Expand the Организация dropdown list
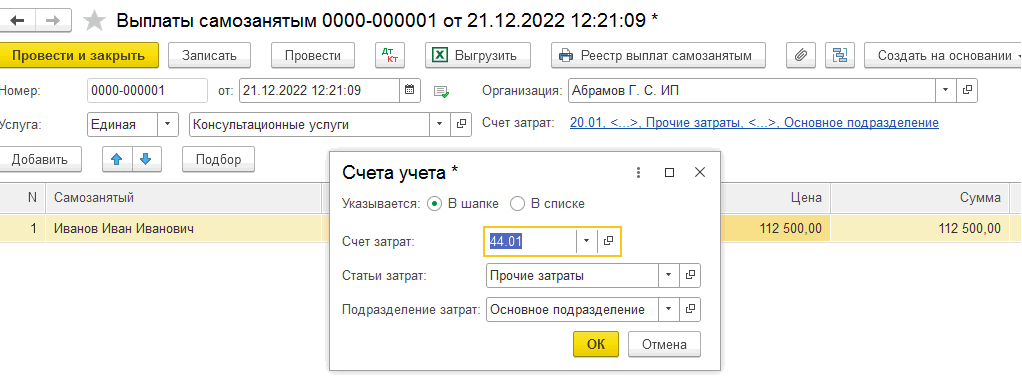 click(x=946, y=91)
